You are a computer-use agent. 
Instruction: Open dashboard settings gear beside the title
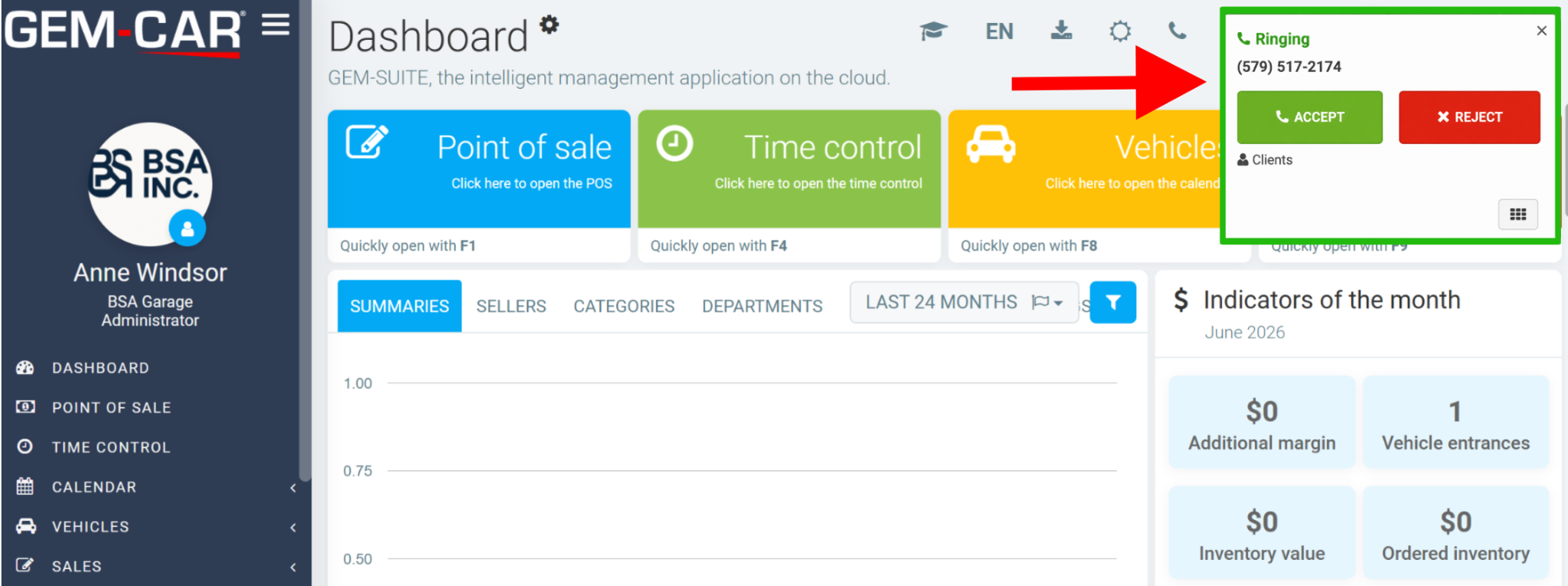tap(549, 25)
